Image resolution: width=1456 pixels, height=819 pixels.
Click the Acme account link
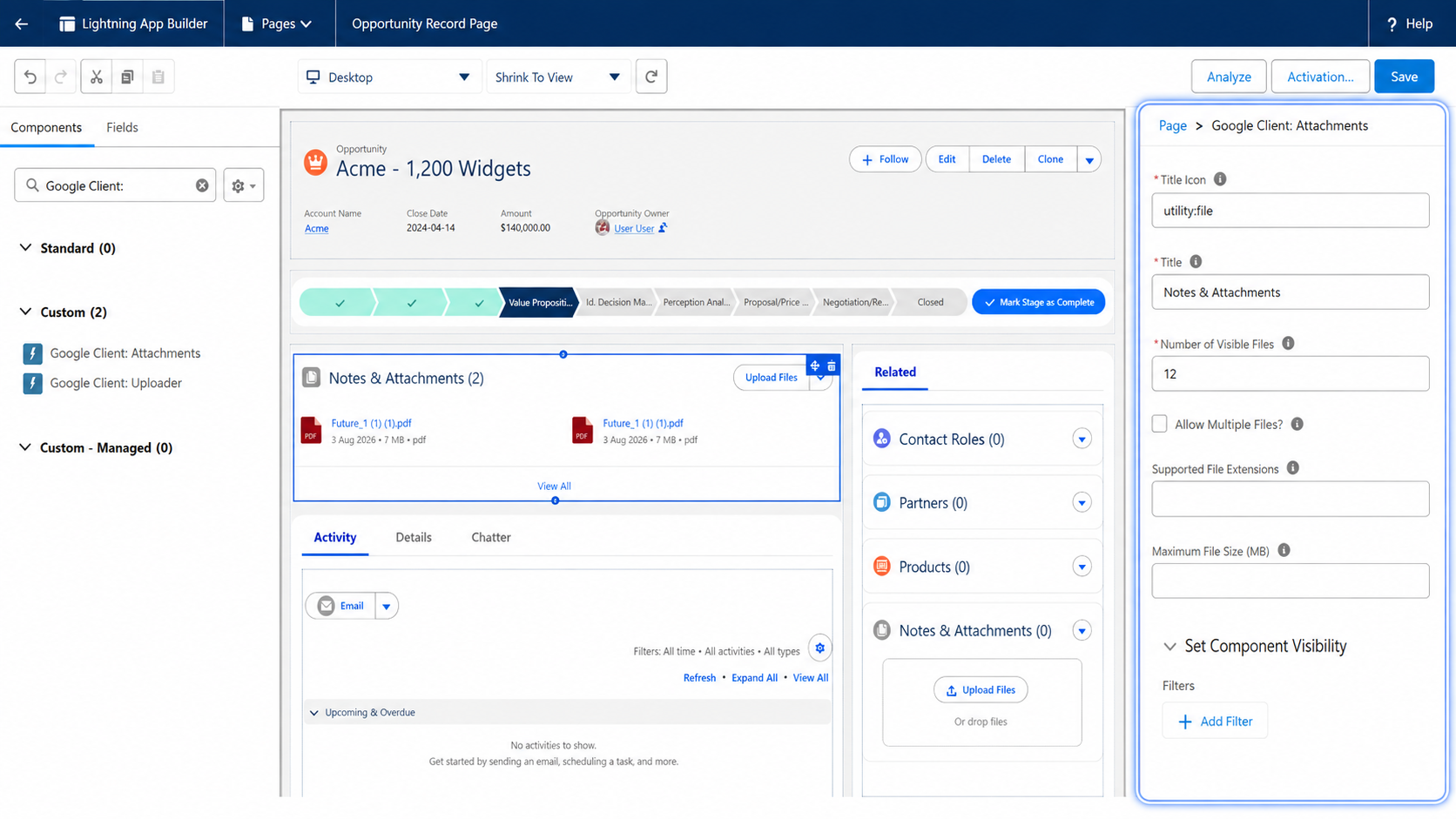click(x=316, y=228)
